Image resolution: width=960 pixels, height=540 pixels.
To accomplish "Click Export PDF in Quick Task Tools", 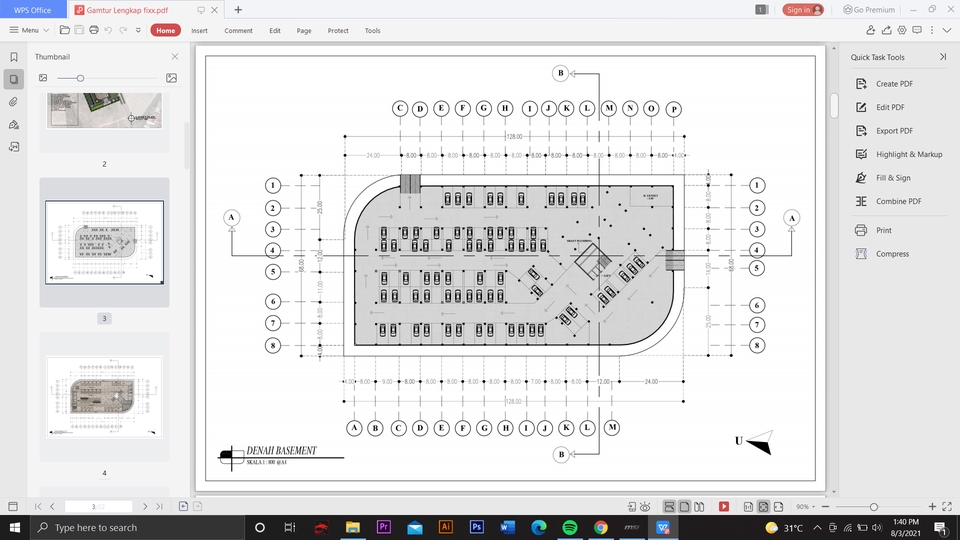I will coord(886,130).
